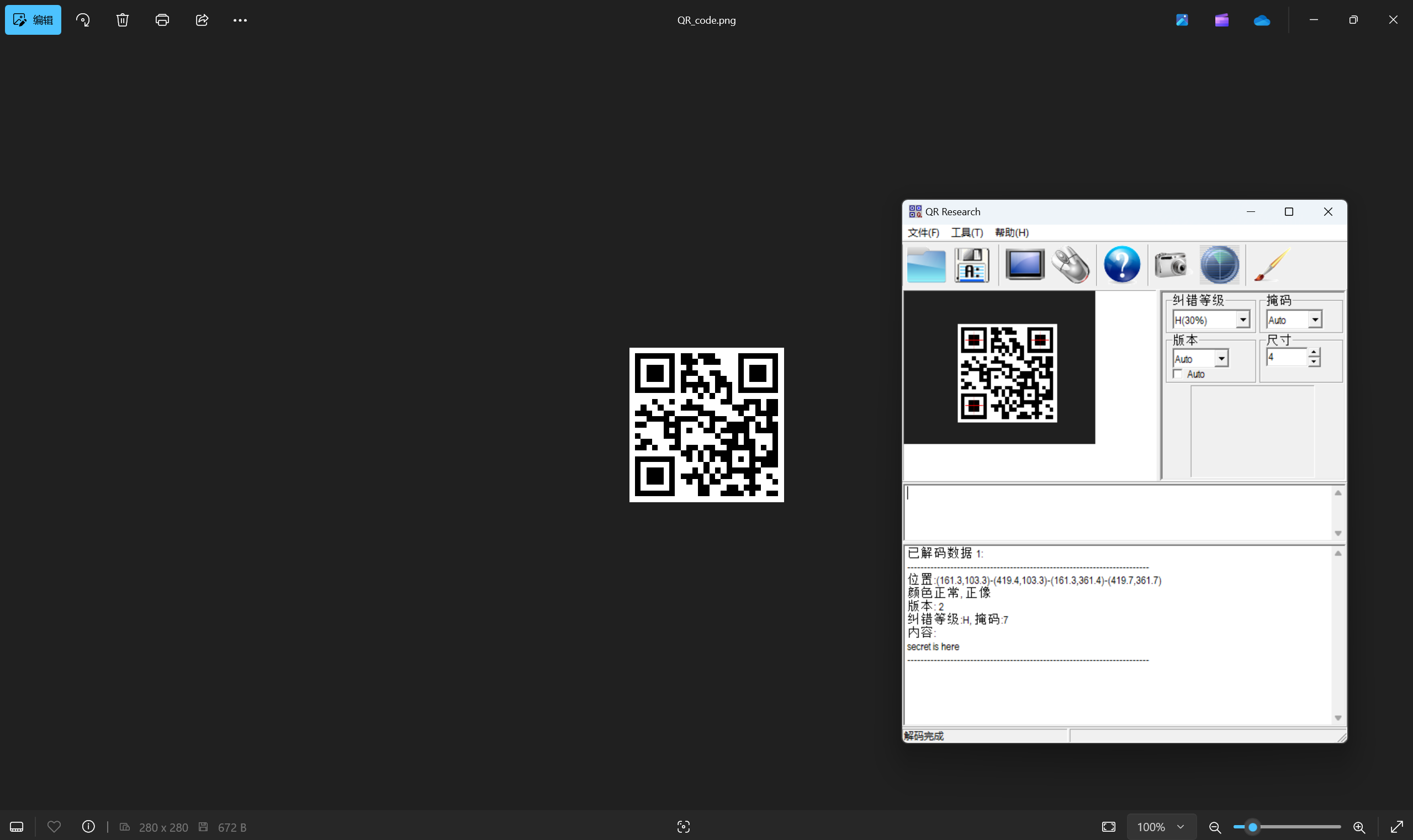Favorite the image with heart icon
Viewport: 1413px width, 840px height.
[54, 827]
